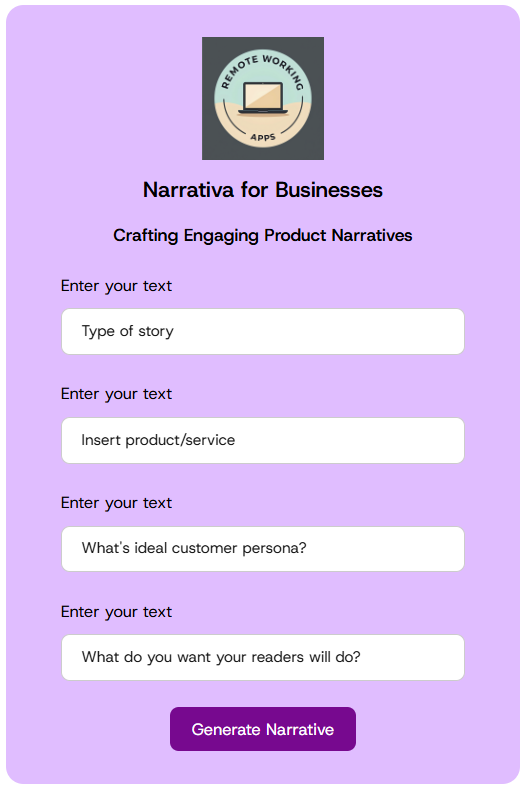Focus the "Insert product/service" input field
The image size is (527, 786).
tap(263, 440)
